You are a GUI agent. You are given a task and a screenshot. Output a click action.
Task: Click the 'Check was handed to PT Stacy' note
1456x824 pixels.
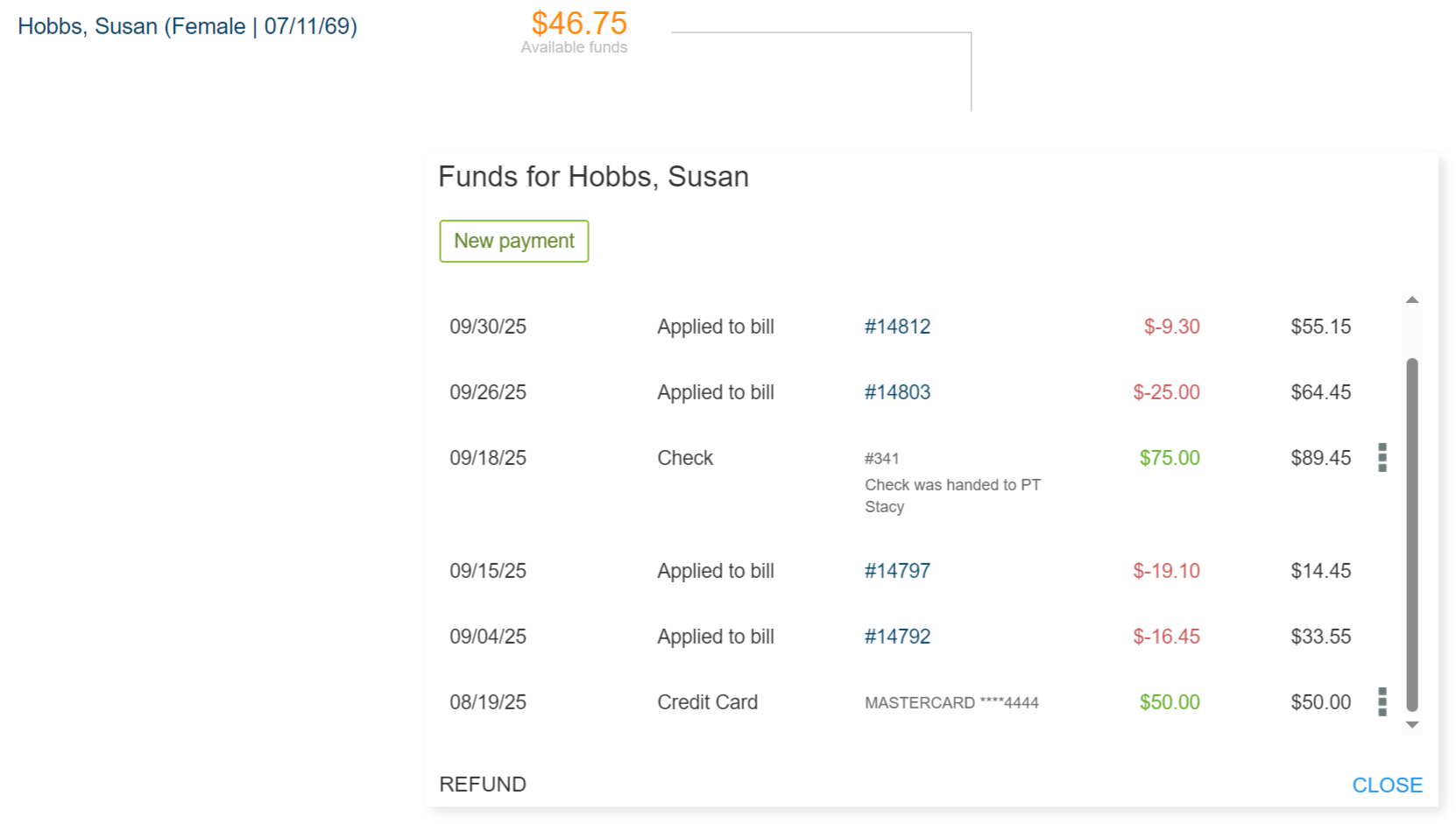coord(952,496)
